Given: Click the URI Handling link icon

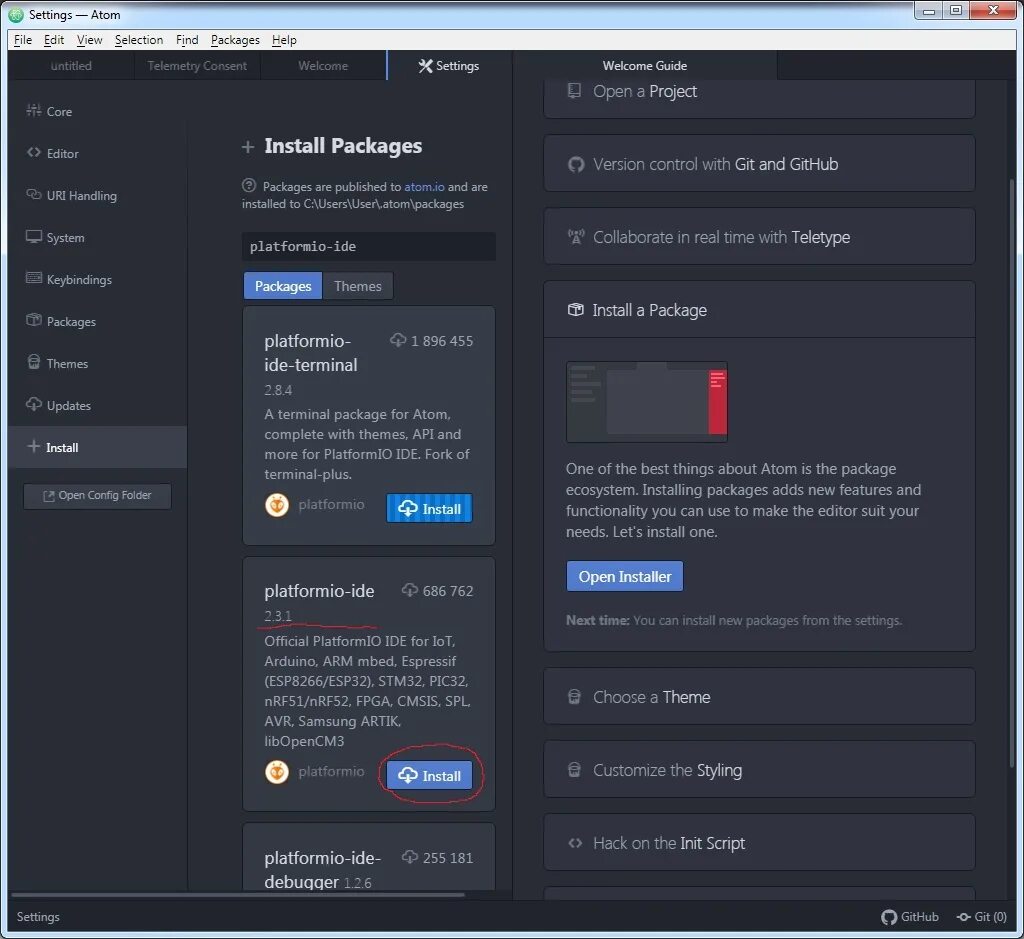Looking at the screenshot, I should [x=33, y=195].
